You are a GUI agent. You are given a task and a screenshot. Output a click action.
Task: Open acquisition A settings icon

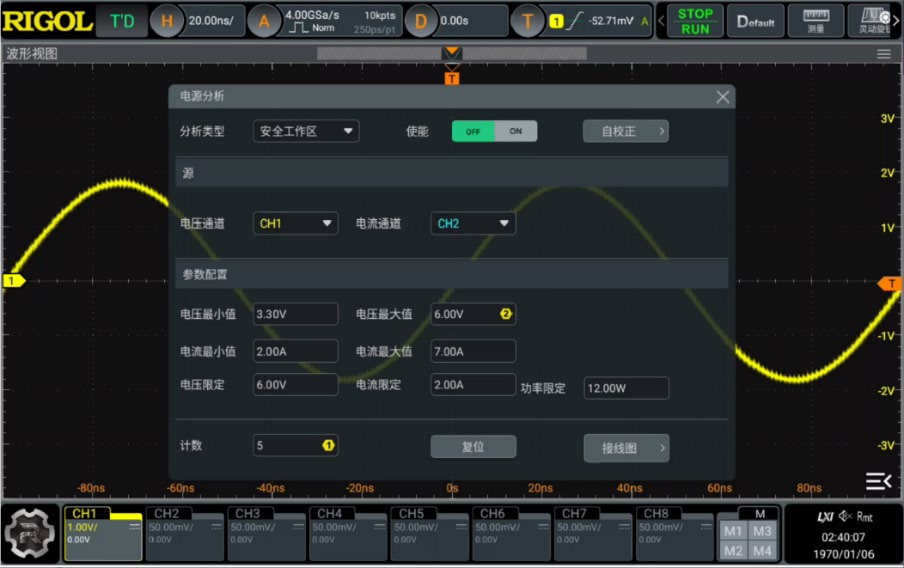pyautogui.click(x=263, y=21)
